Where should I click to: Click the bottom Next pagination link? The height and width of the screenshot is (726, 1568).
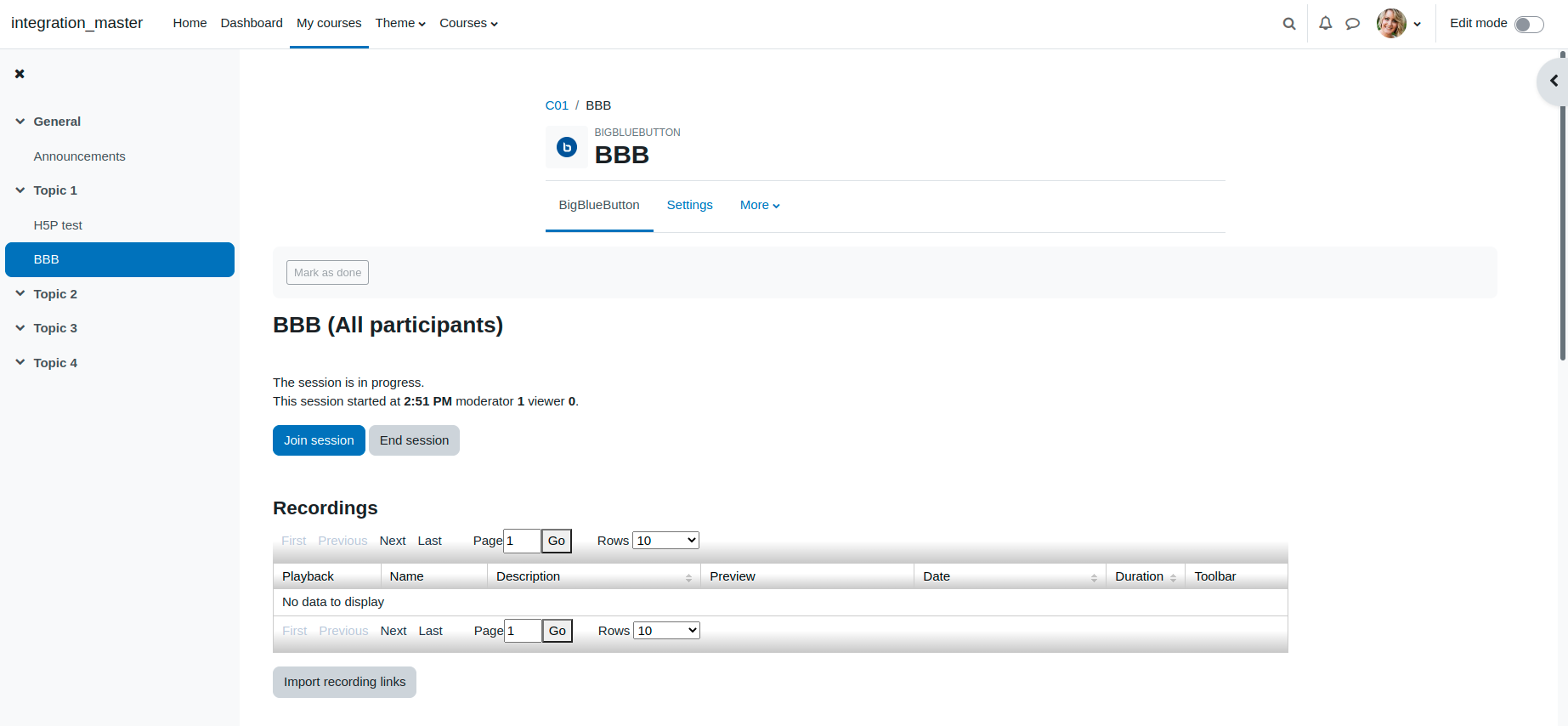pyautogui.click(x=393, y=631)
